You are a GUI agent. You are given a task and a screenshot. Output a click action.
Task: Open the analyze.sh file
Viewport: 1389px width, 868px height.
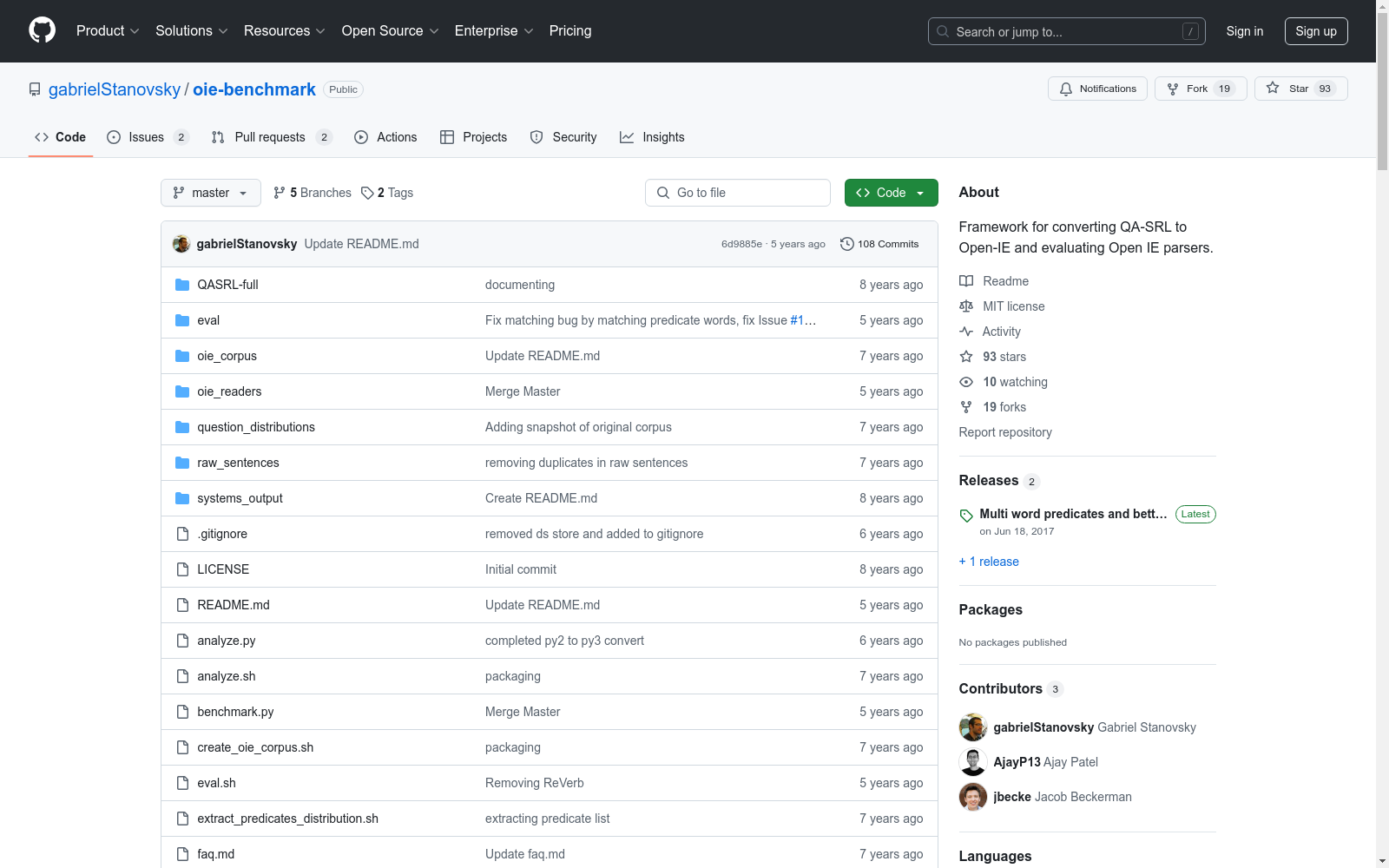(226, 676)
